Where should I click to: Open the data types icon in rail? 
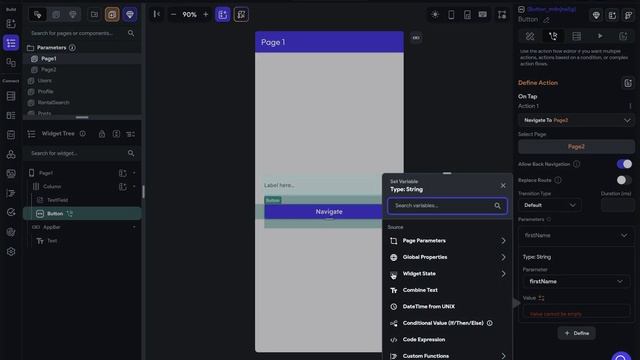click(x=11, y=116)
